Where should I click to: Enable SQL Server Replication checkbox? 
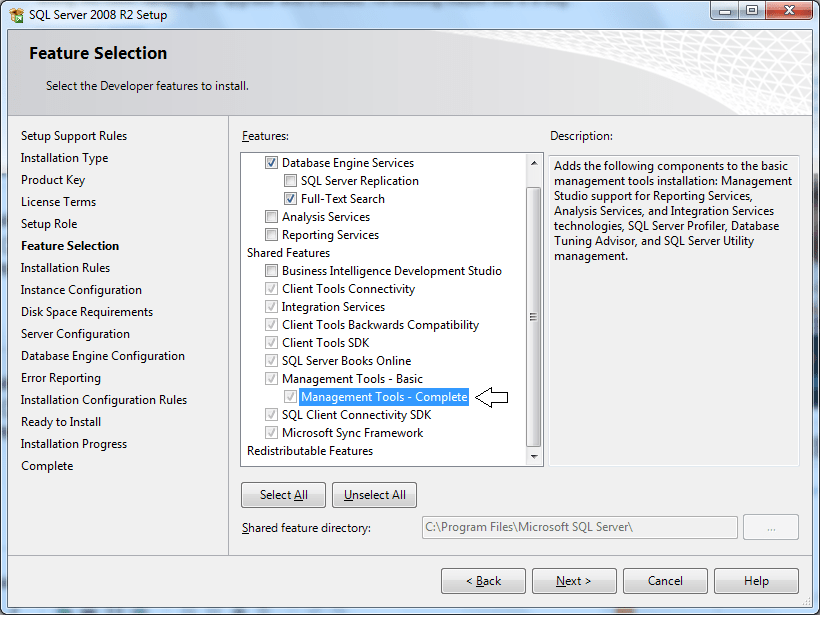click(290, 181)
